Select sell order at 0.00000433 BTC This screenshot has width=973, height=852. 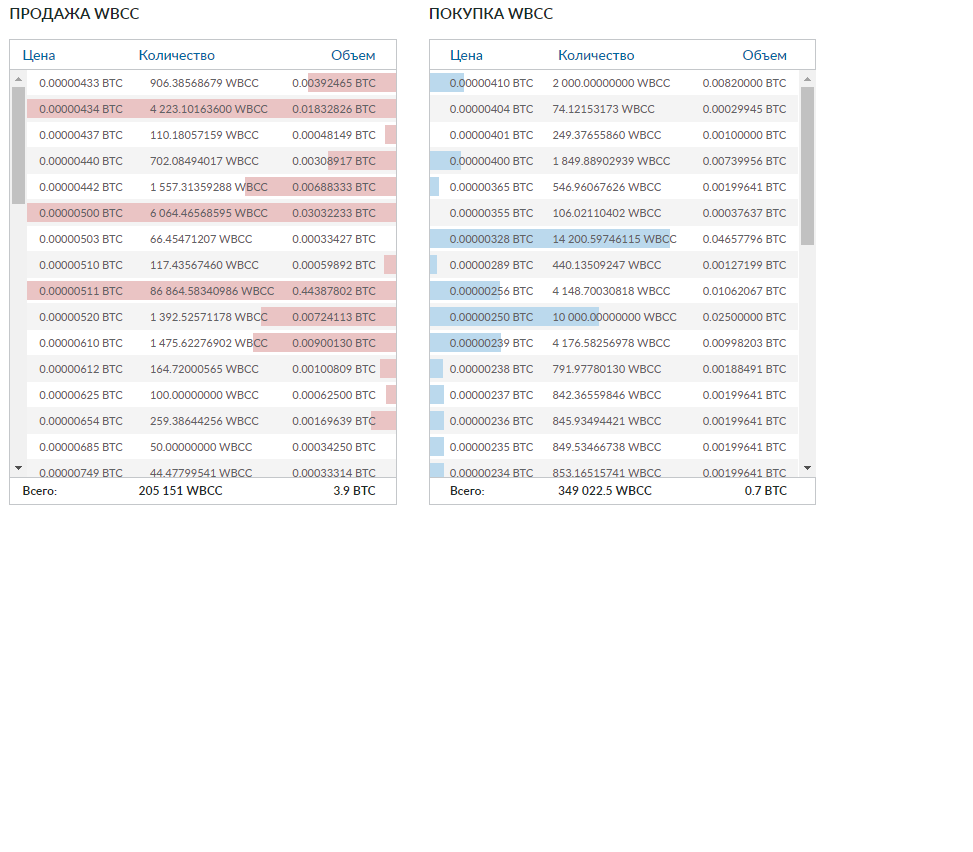point(81,83)
